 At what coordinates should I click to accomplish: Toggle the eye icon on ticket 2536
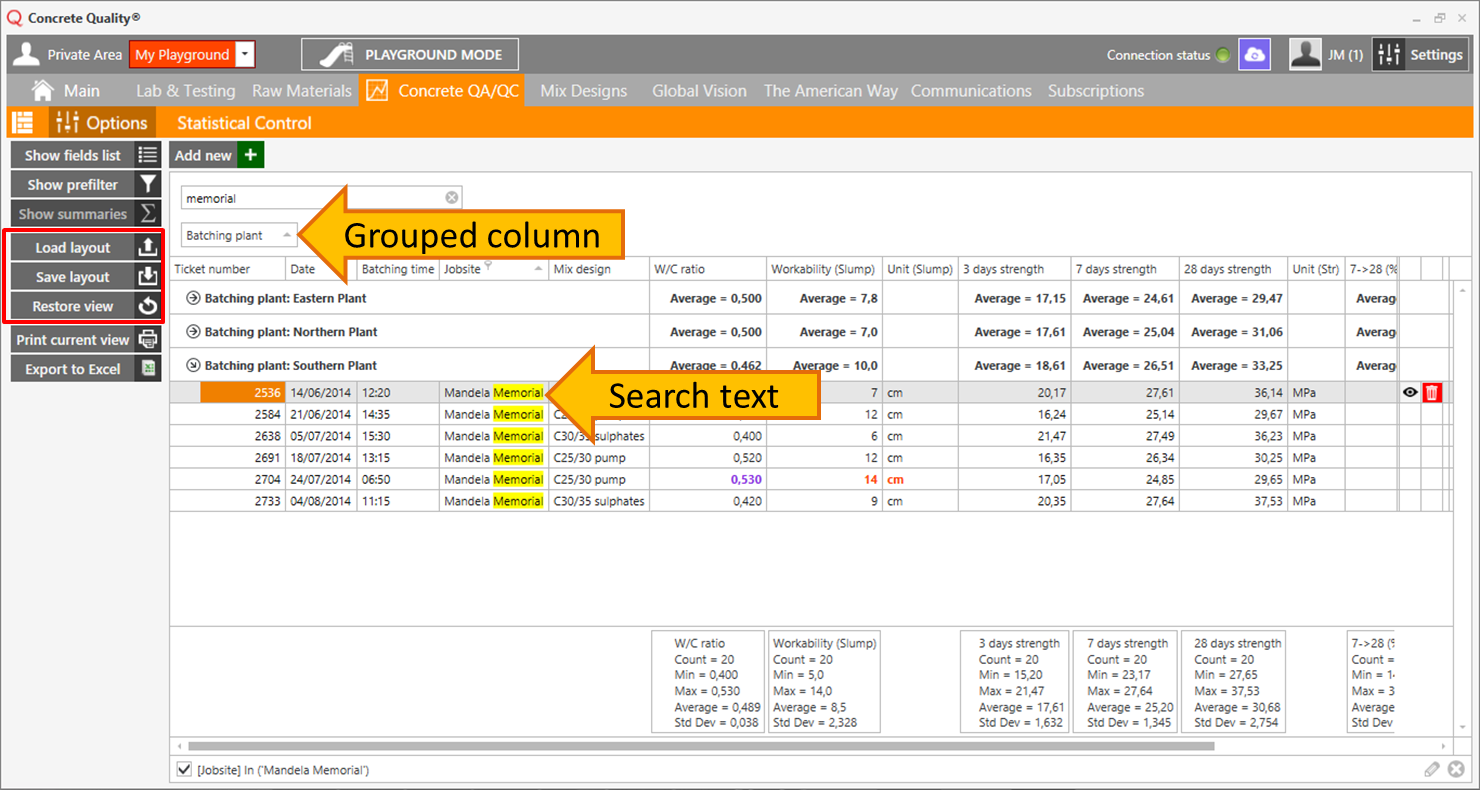pos(1410,393)
